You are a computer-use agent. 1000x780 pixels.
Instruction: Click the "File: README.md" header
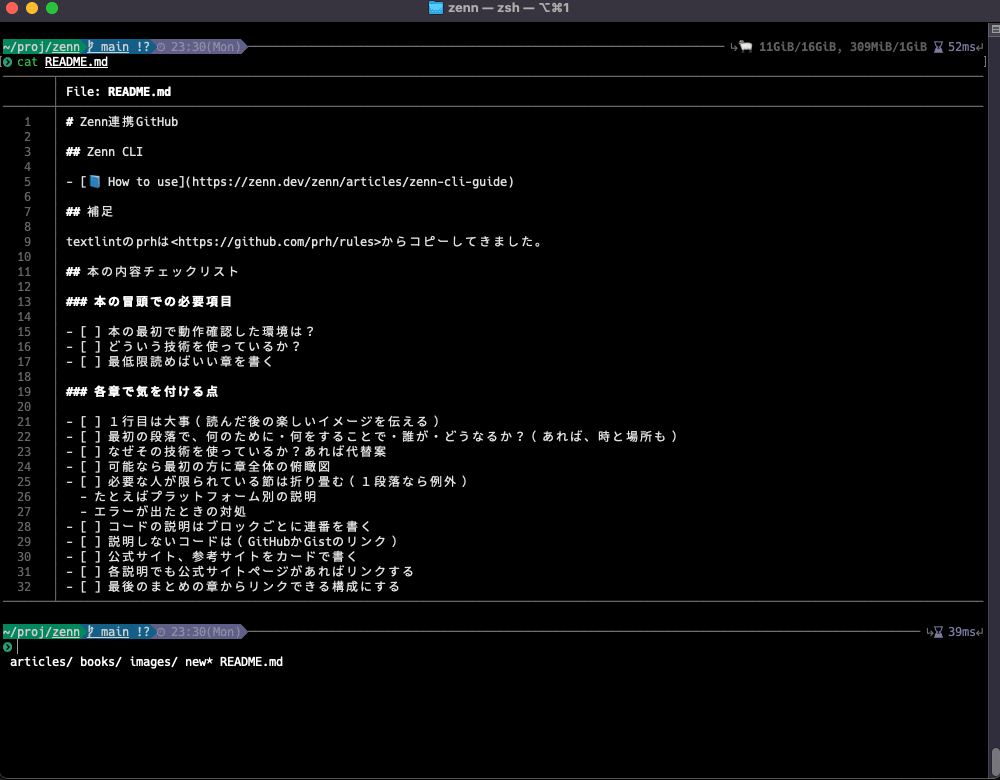[x=119, y=92]
